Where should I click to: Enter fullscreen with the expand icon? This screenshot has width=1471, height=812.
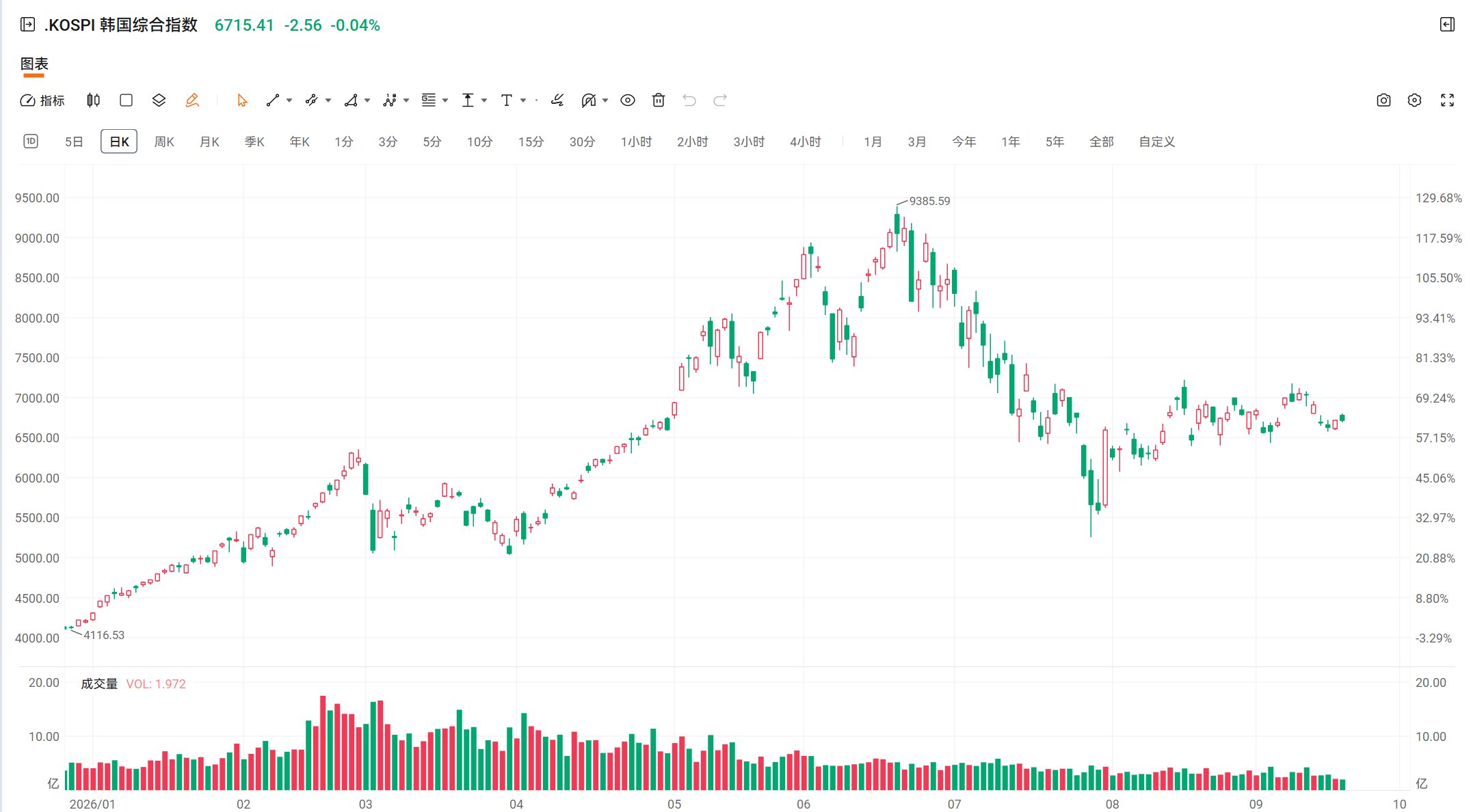click(1447, 100)
